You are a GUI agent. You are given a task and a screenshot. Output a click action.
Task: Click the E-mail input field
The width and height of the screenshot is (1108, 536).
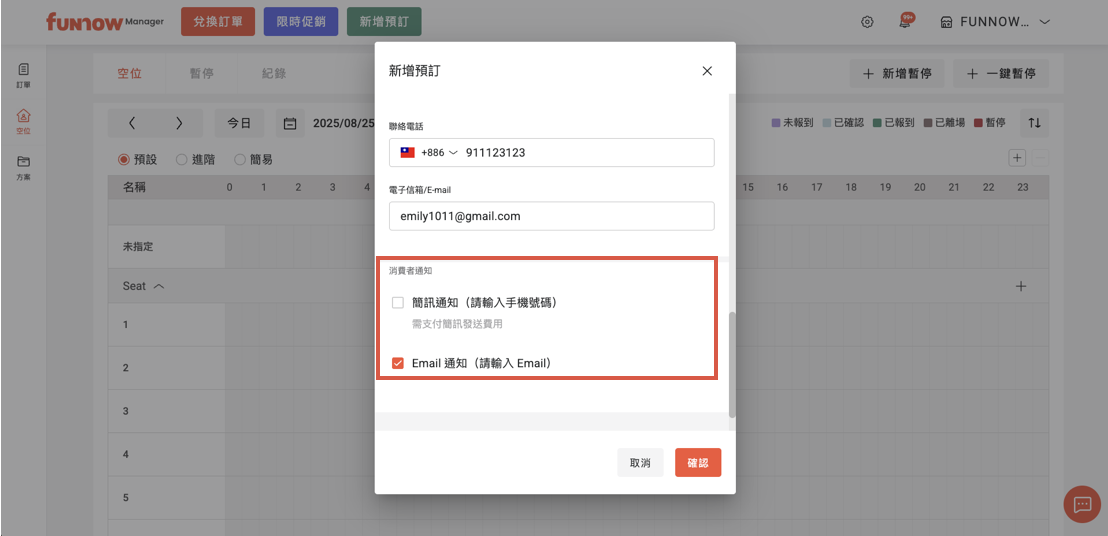point(552,216)
